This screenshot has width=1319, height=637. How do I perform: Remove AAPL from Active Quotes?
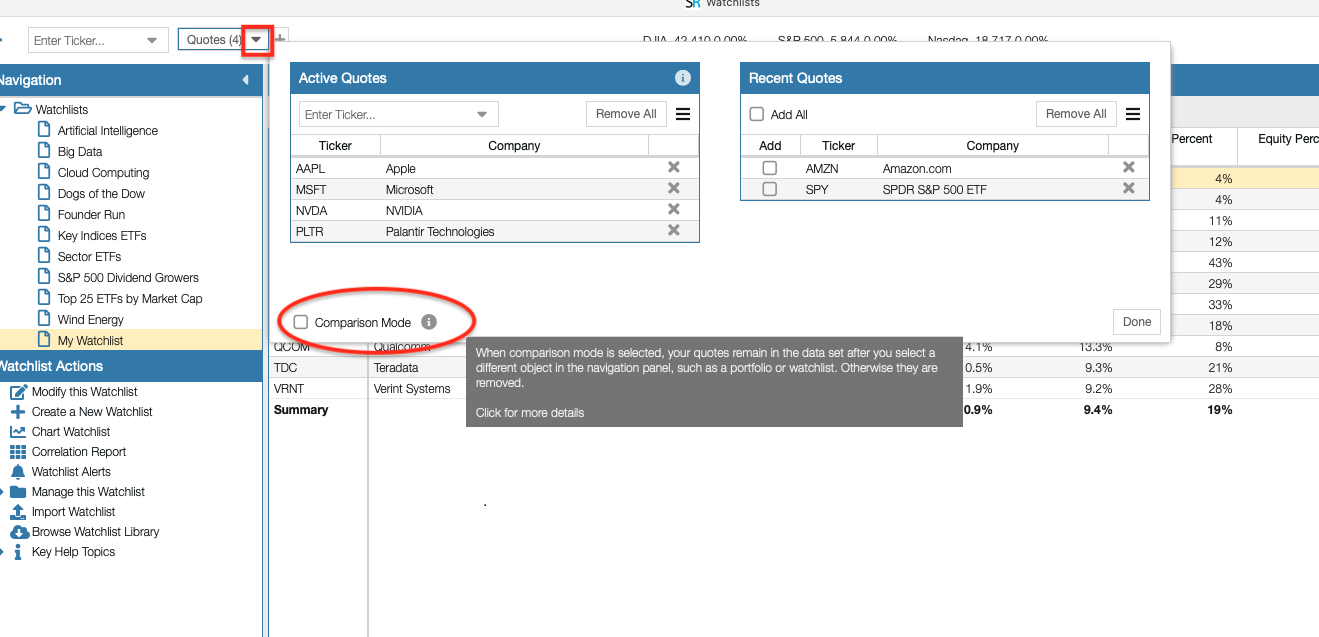tap(674, 168)
